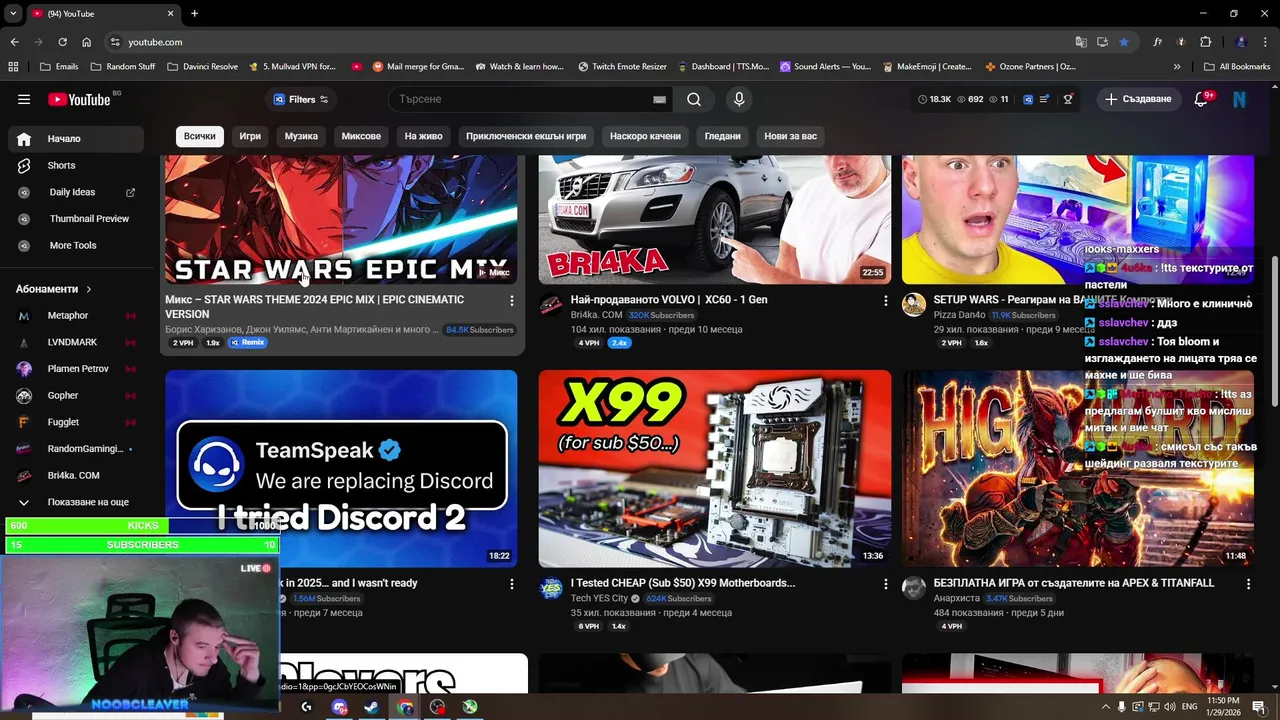Click the browser Home button
The width and height of the screenshot is (1280, 720).
pyautogui.click(x=86, y=42)
